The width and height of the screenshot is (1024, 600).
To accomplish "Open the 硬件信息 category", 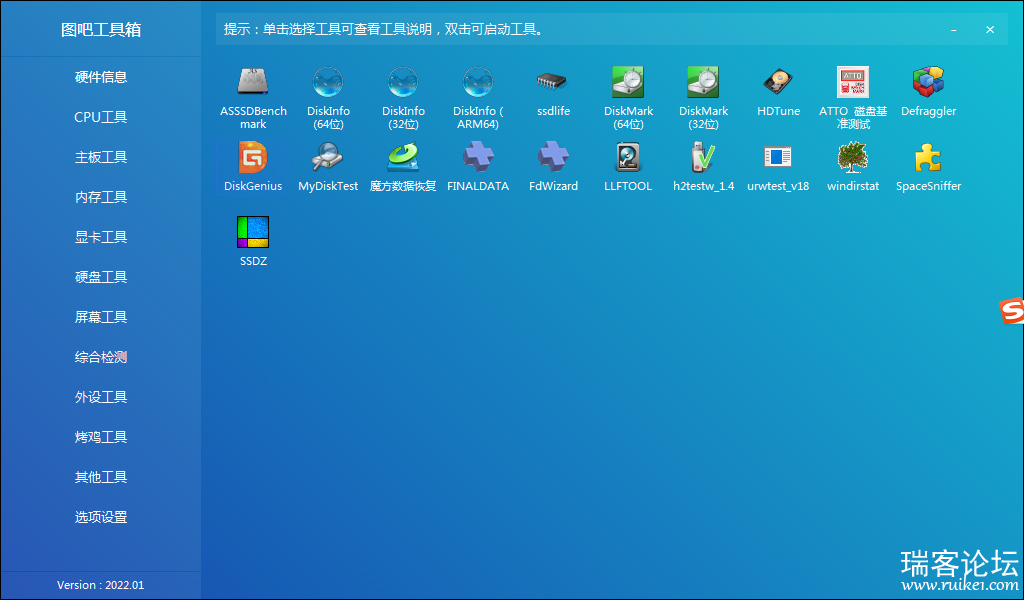I will [101, 77].
